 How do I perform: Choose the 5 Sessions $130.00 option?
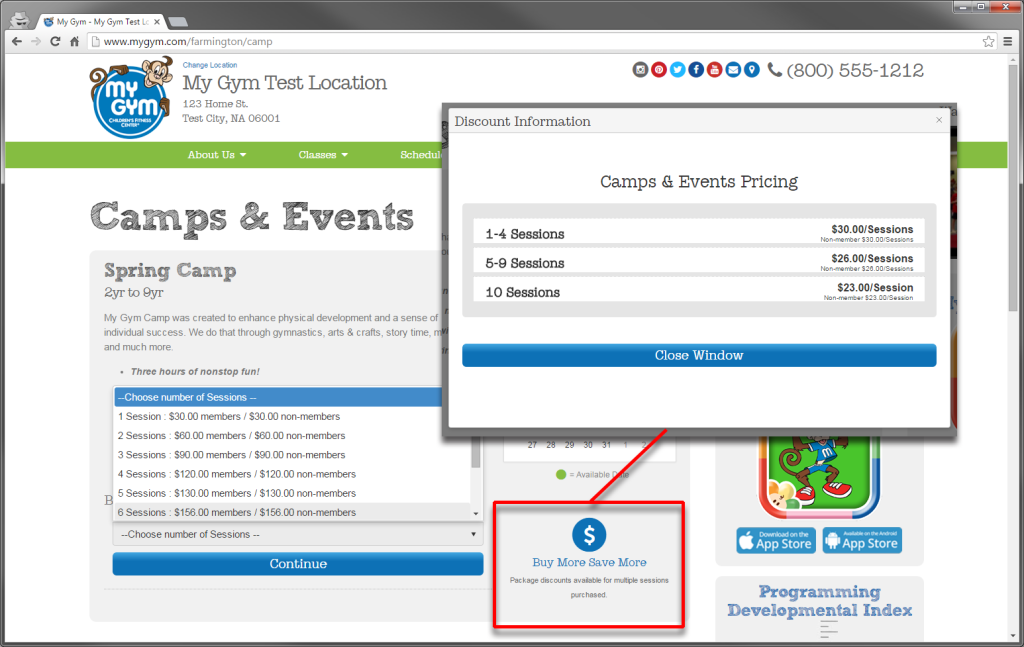click(x=236, y=493)
